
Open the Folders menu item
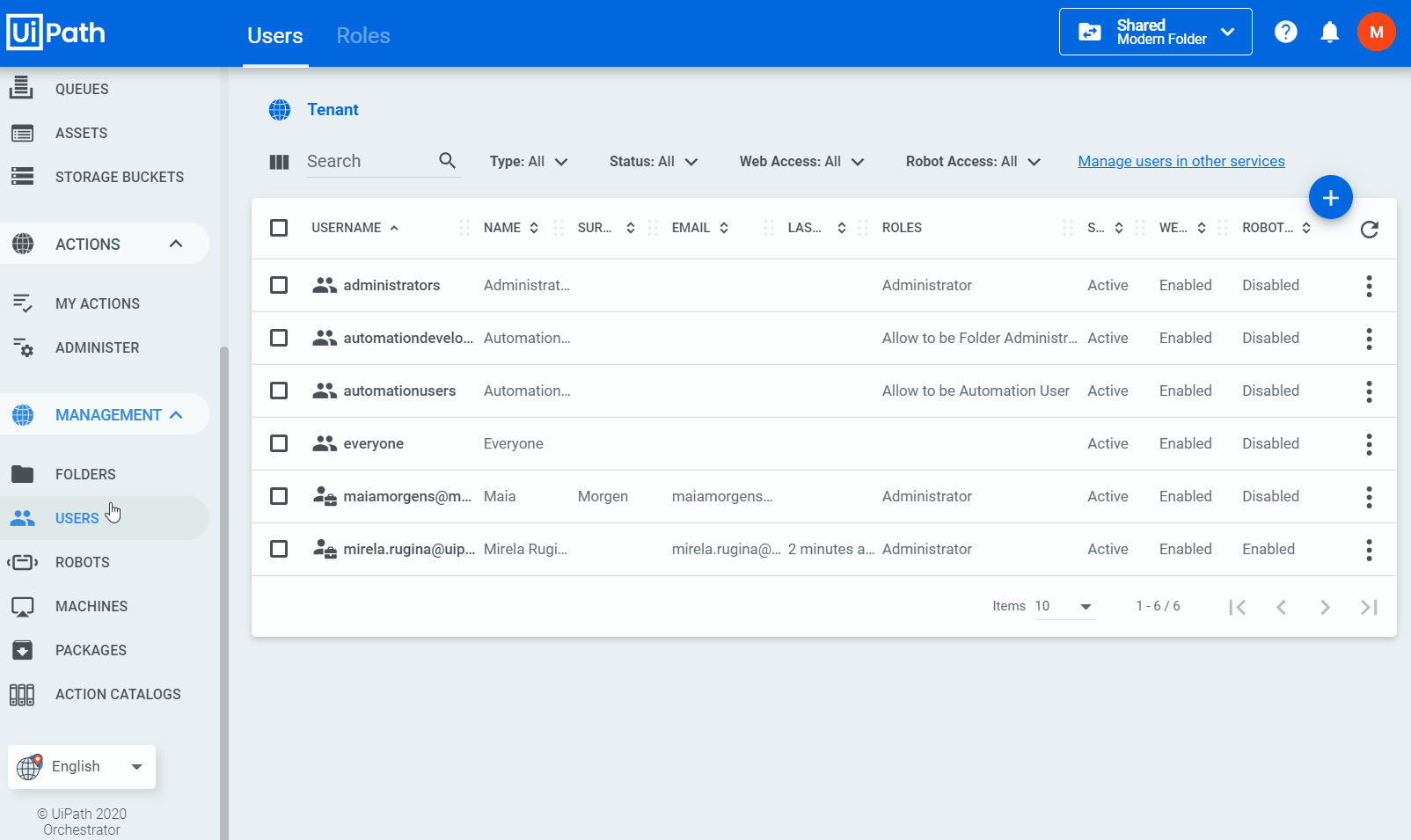pos(105,474)
